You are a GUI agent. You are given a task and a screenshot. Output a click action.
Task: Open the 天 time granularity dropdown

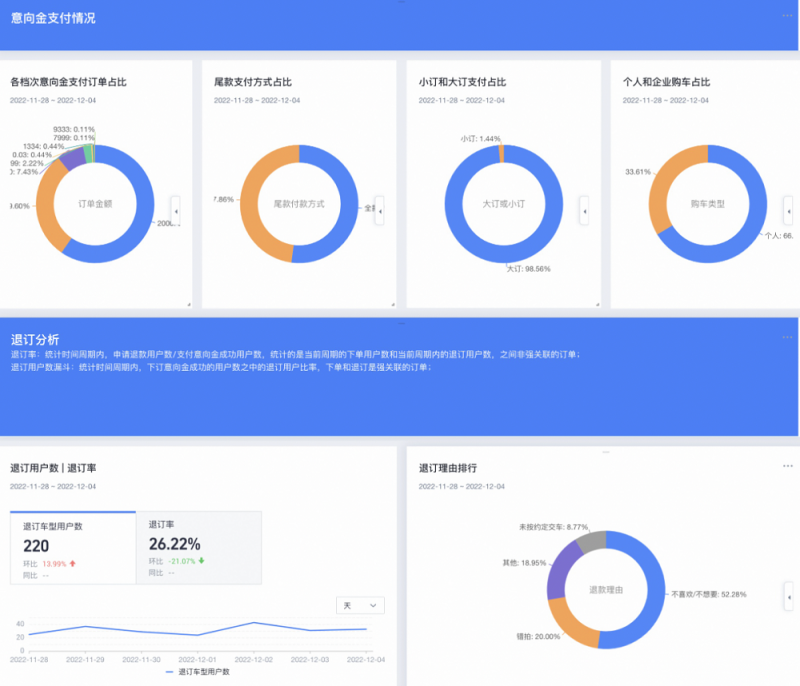[359, 605]
